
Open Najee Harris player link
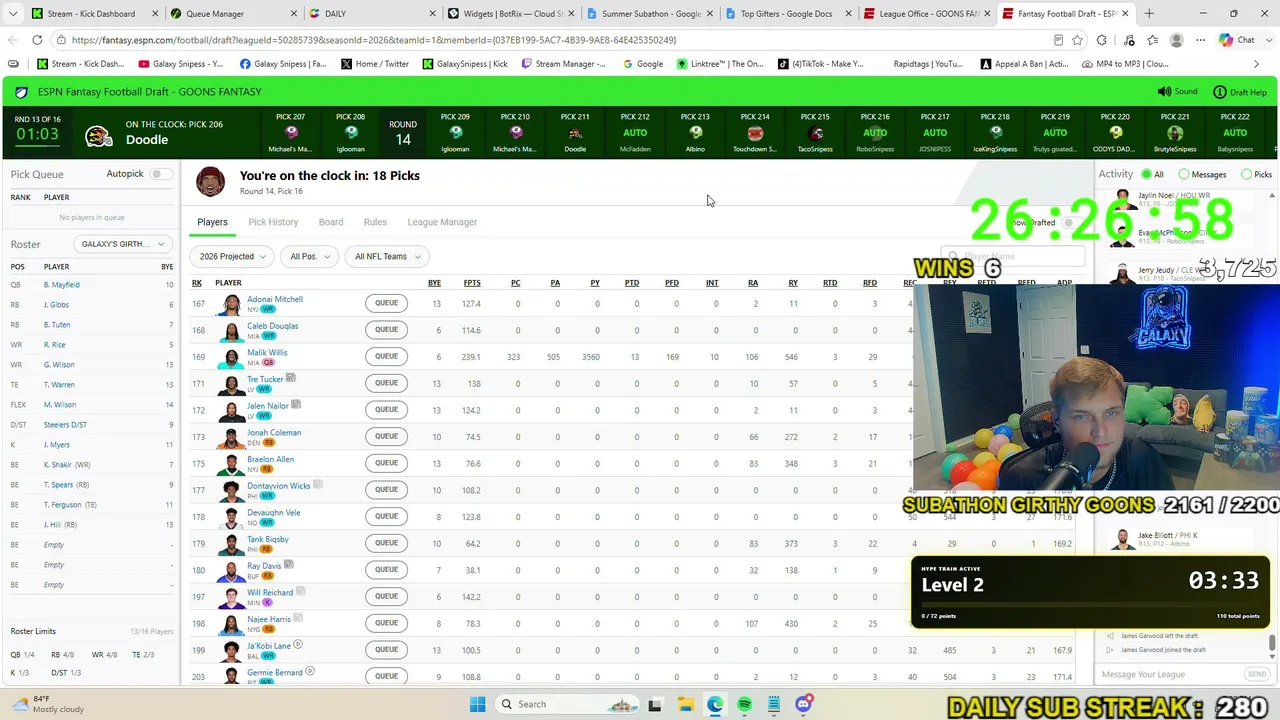coord(269,619)
